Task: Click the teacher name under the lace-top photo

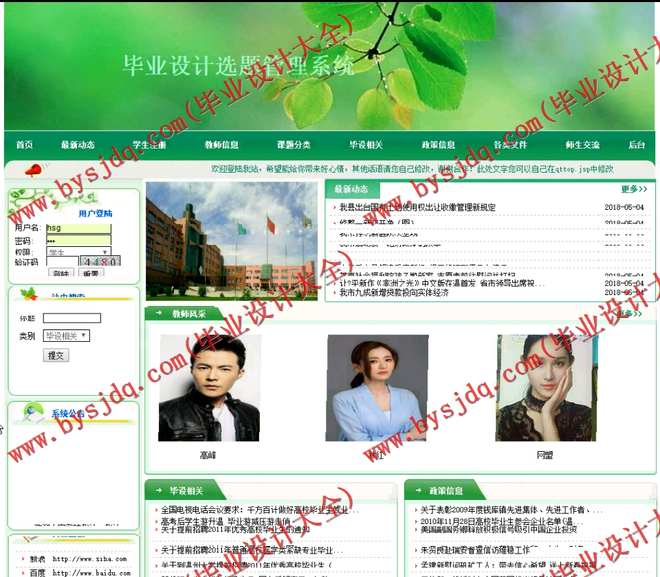Action: pyautogui.click(x=544, y=455)
